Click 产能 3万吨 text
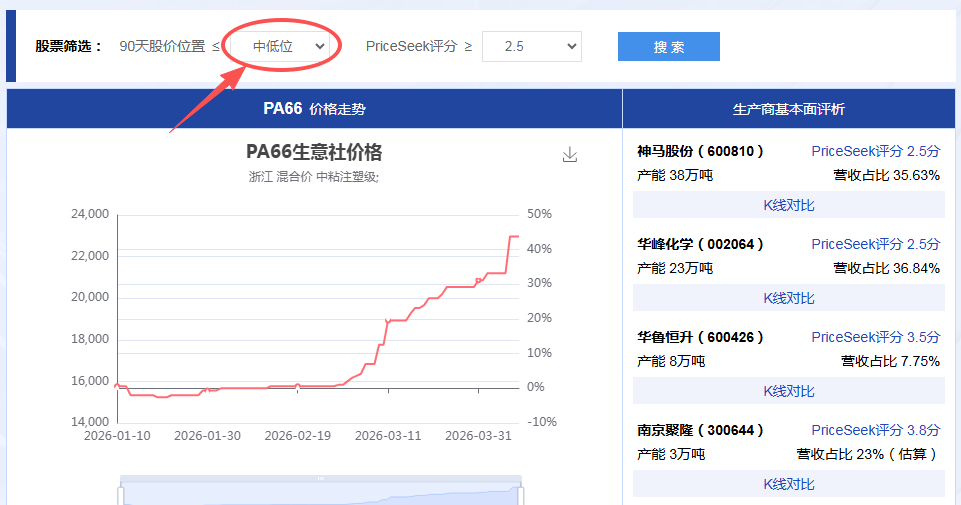 671,454
